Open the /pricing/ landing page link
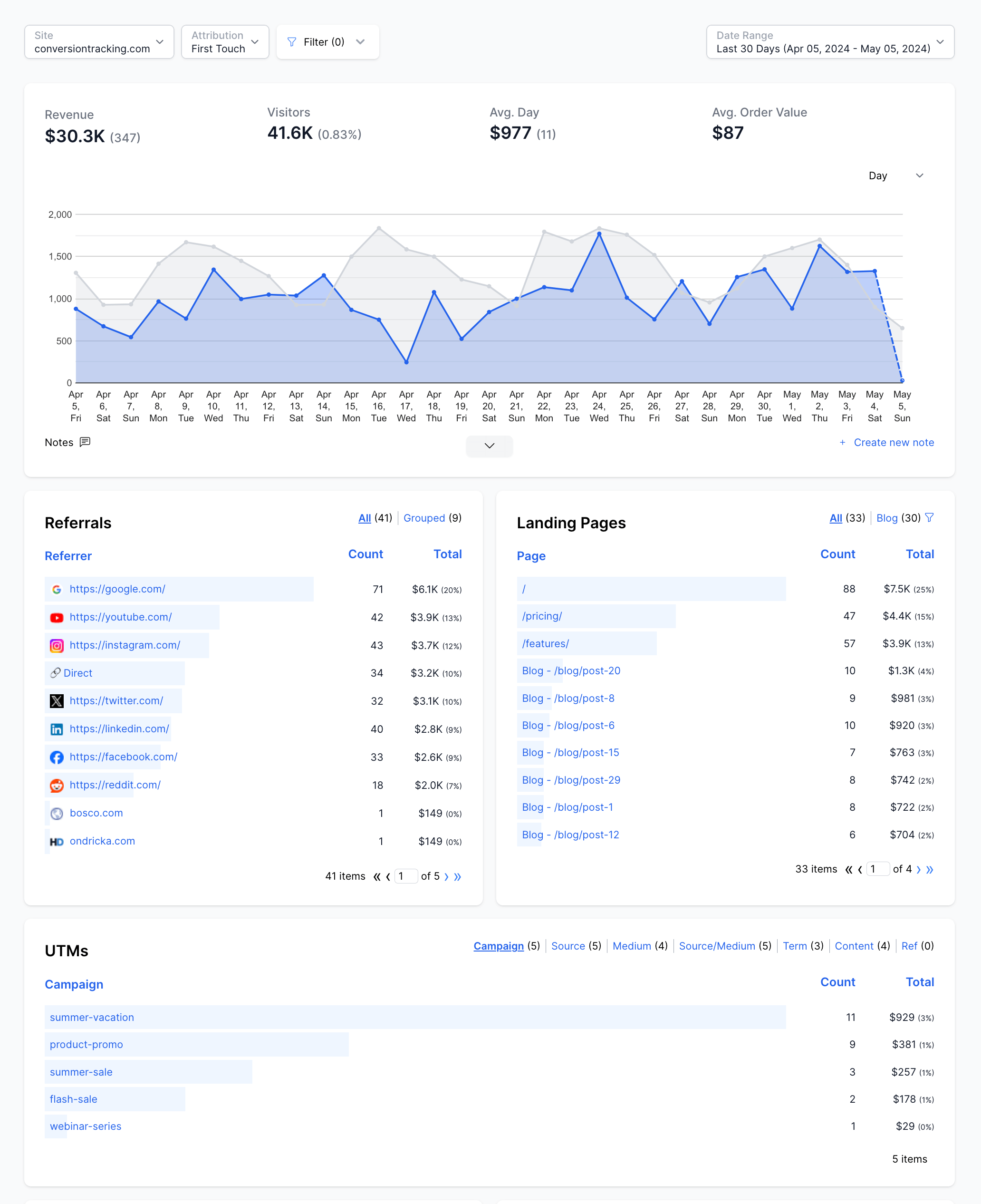 (542, 616)
